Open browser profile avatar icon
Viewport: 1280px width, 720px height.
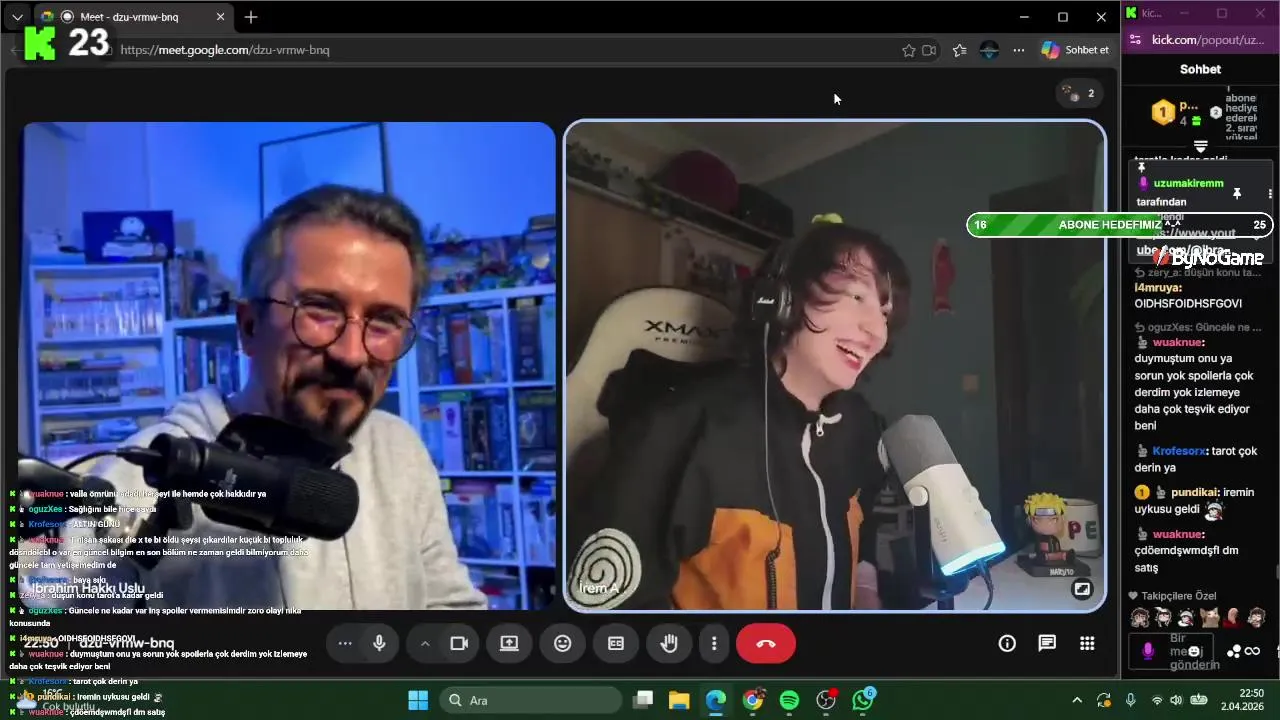pos(989,50)
